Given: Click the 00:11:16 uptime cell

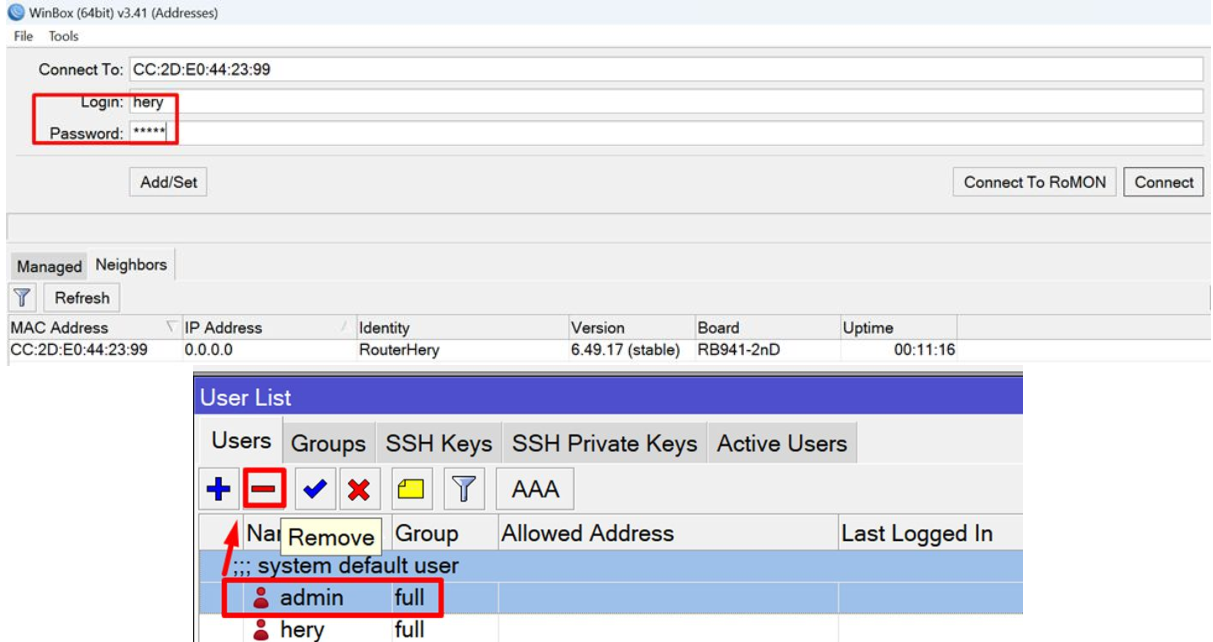Looking at the screenshot, I should [925, 350].
